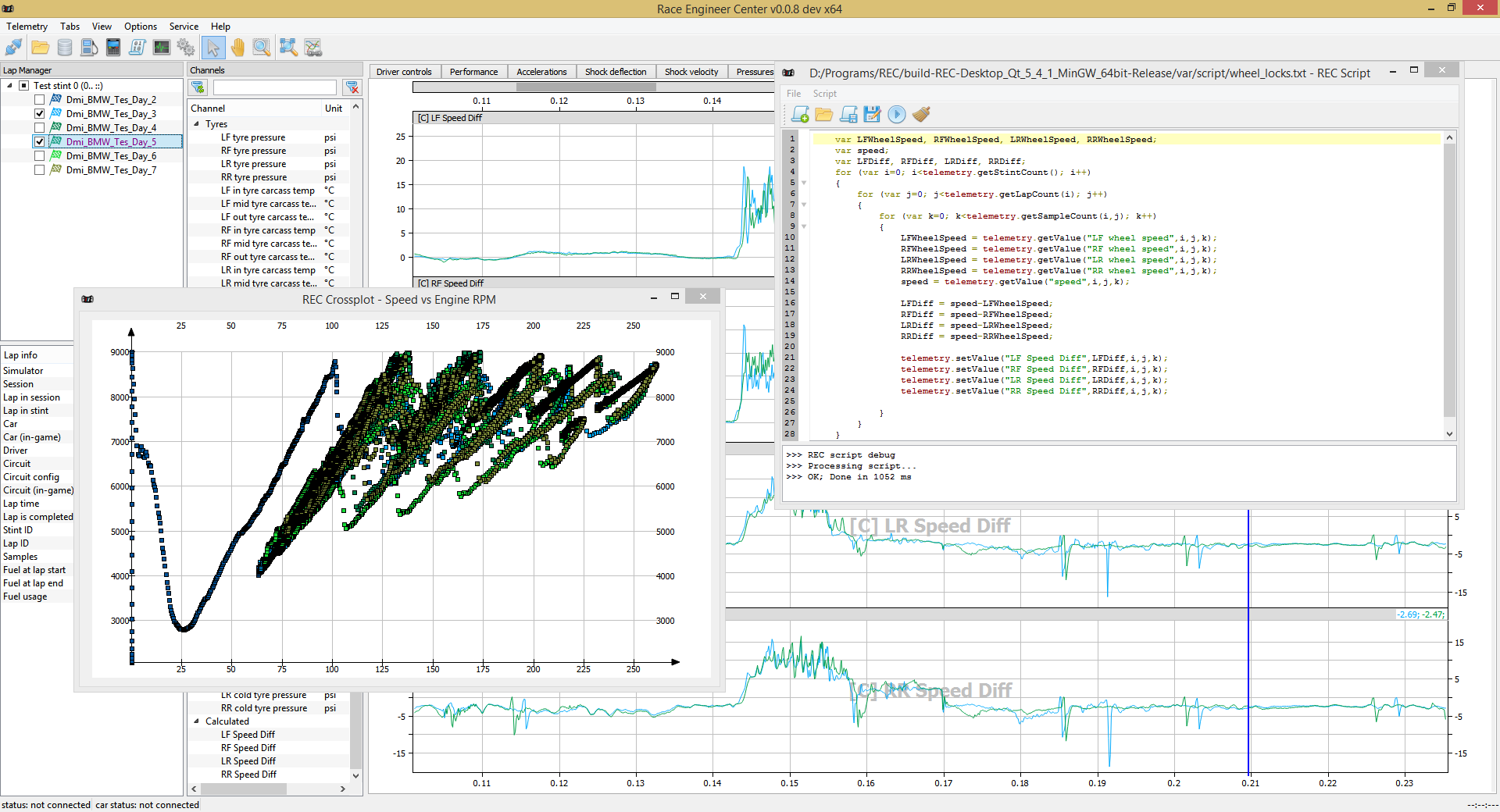This screenshot has width=1500, height=812.
Task: Open the Script menu in script window
Action: point(824,94)
